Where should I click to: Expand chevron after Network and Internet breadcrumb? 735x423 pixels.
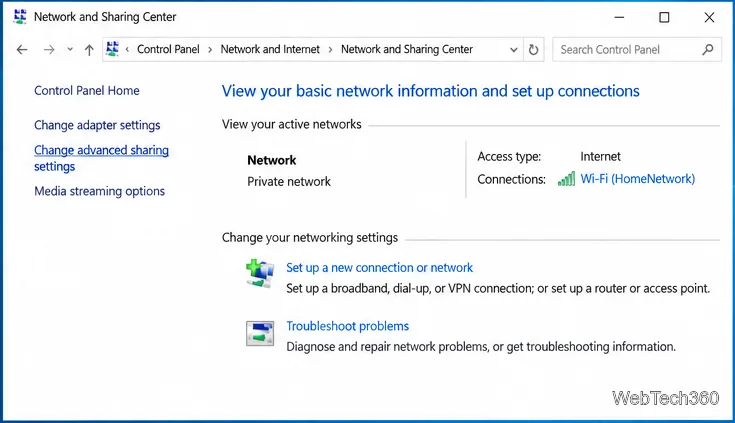click(330, 50)
